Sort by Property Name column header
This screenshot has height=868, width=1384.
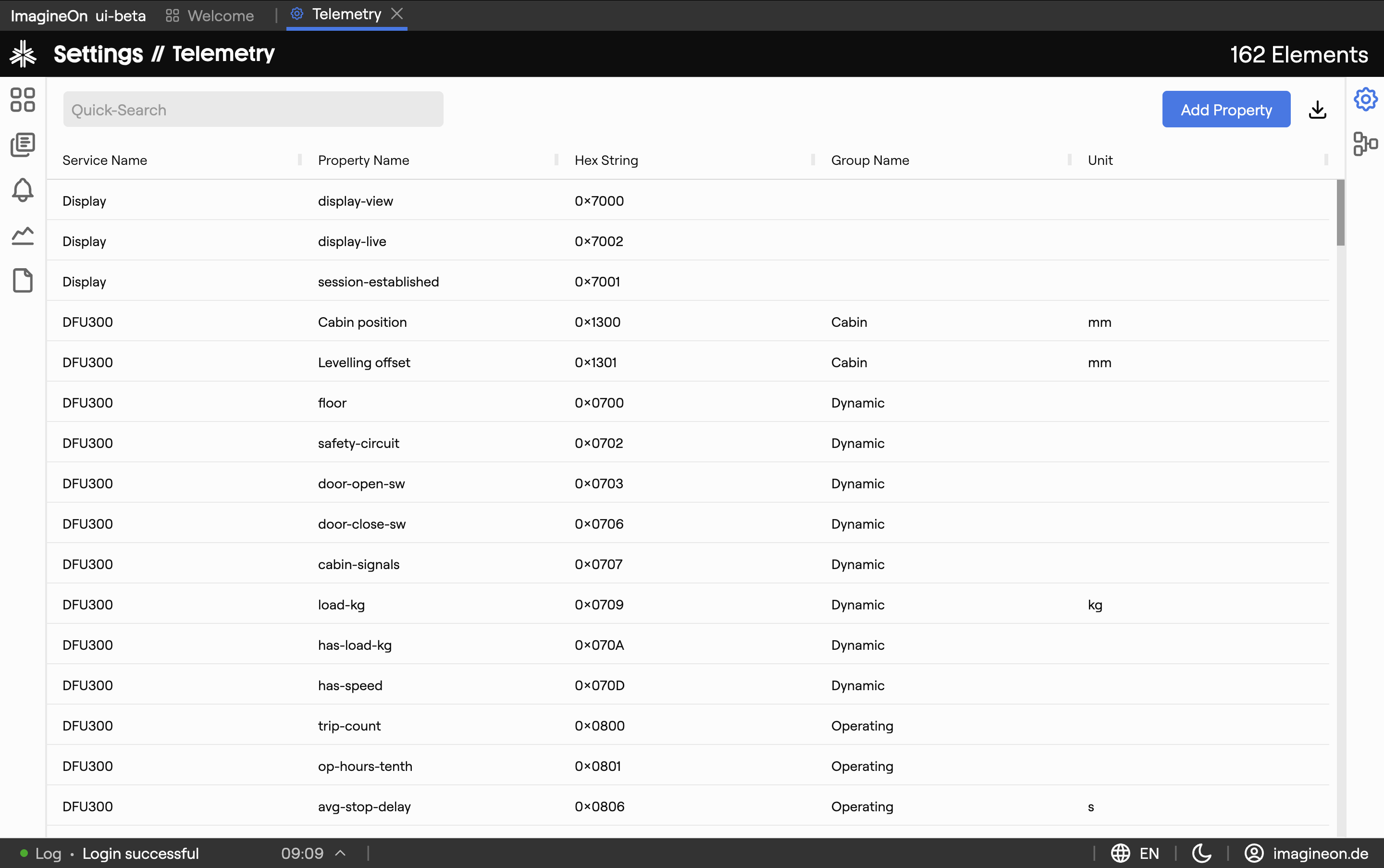(363, 160)
